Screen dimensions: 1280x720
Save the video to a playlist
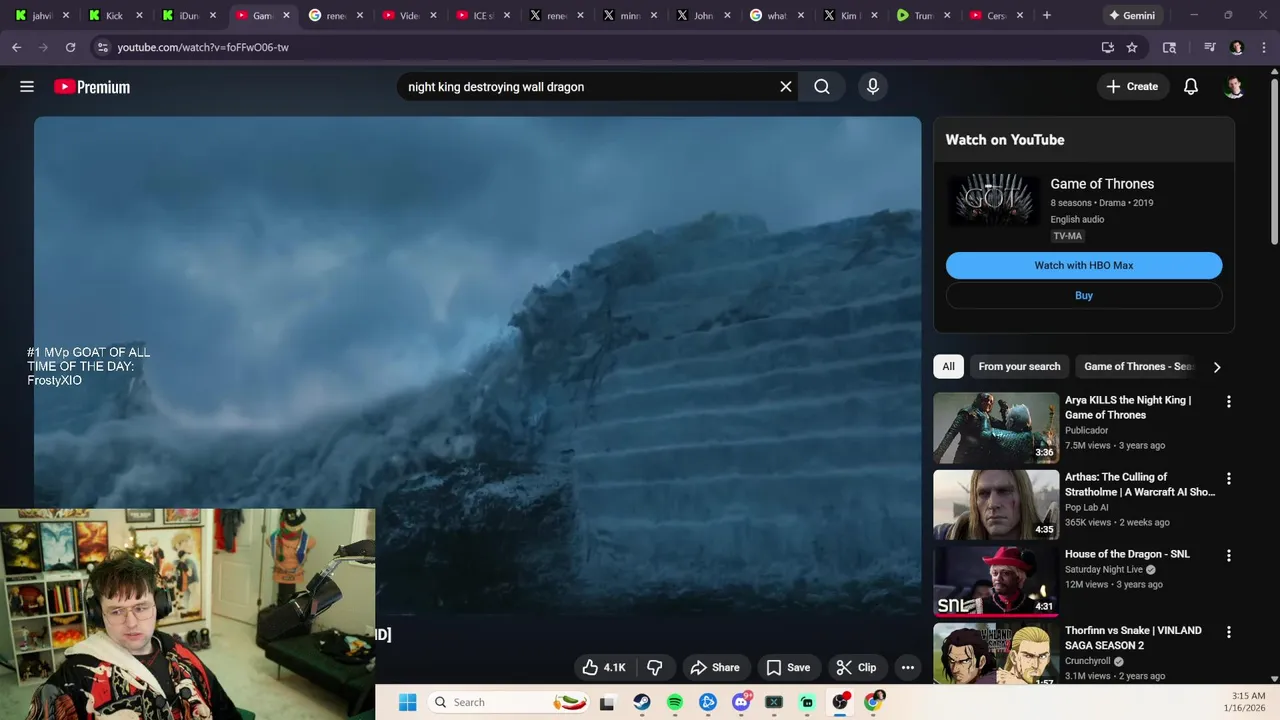point(788,668)
